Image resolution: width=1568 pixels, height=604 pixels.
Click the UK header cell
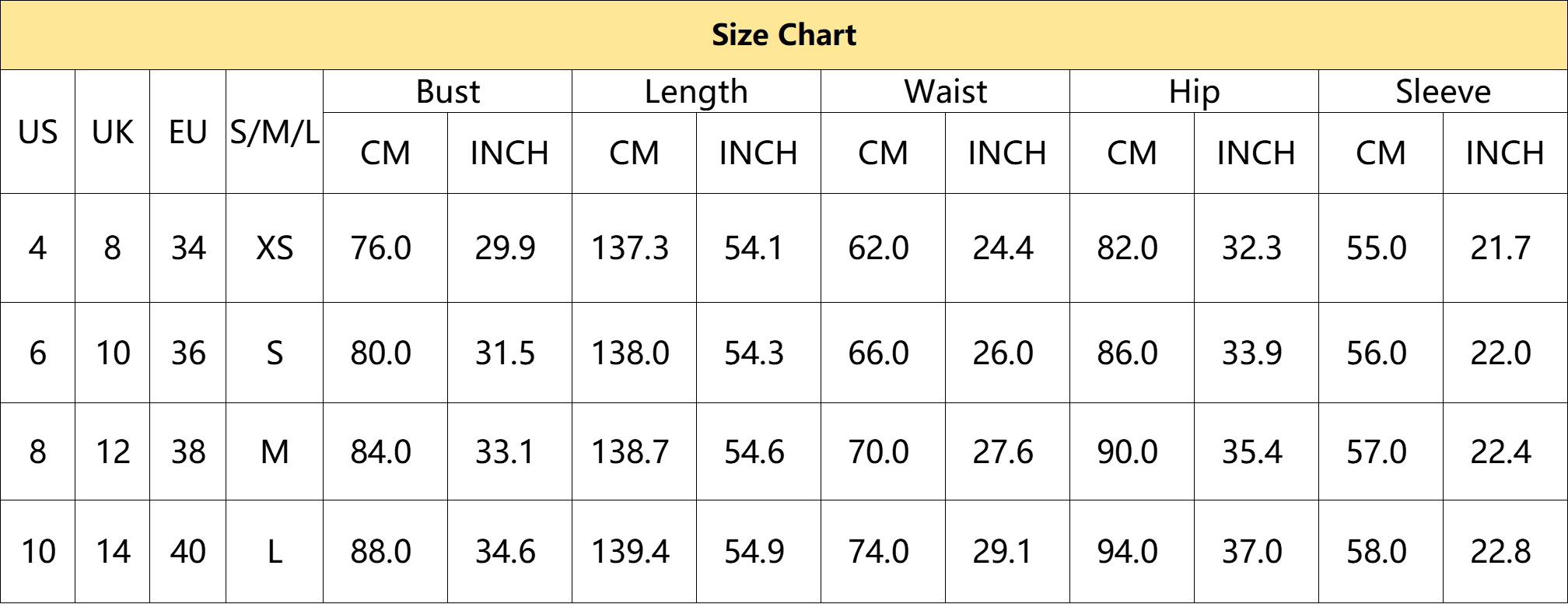(x=112, y=132)
